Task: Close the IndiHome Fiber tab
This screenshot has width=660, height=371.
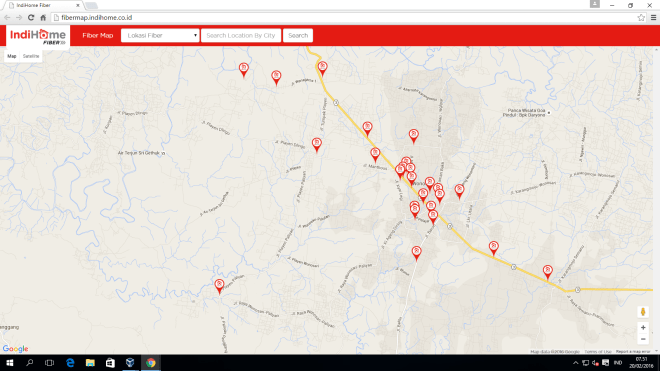Action: tap(78, 5)
